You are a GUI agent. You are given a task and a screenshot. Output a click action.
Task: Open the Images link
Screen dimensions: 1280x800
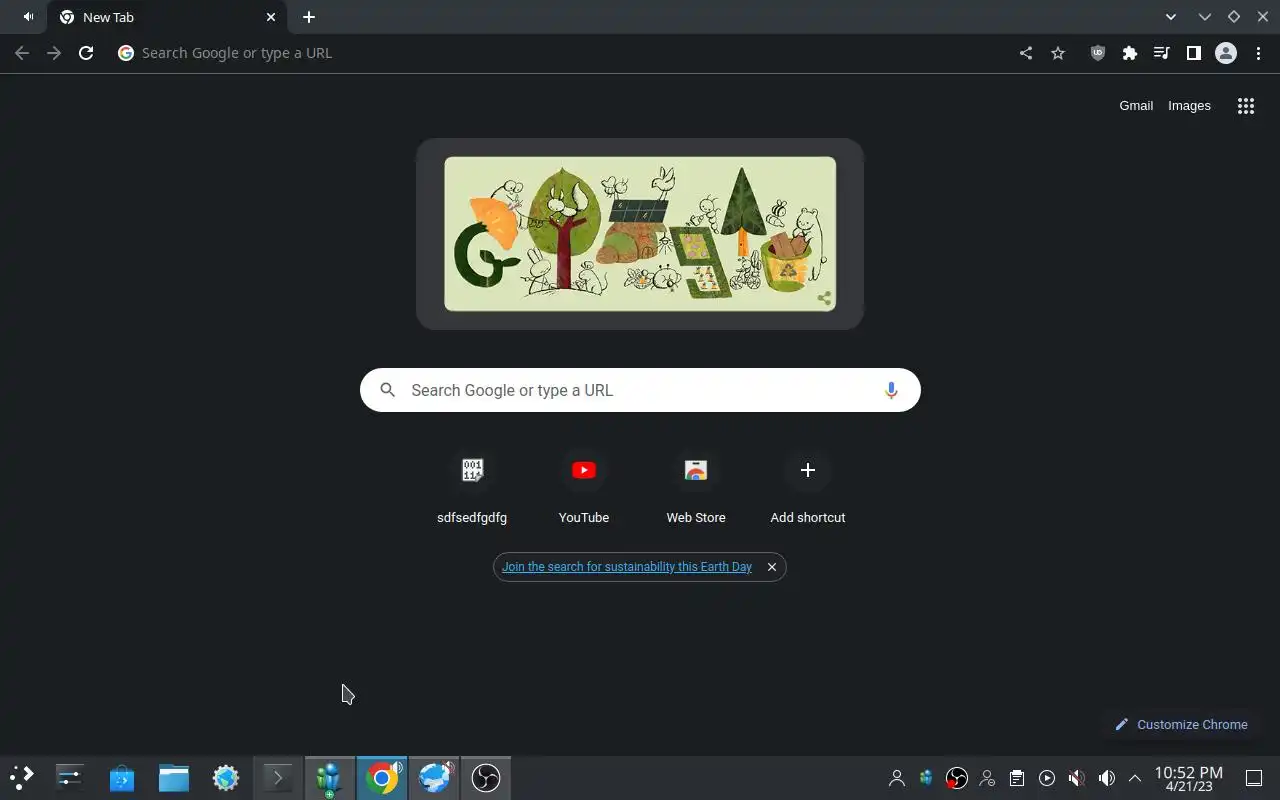click(x=1189, y=106)
